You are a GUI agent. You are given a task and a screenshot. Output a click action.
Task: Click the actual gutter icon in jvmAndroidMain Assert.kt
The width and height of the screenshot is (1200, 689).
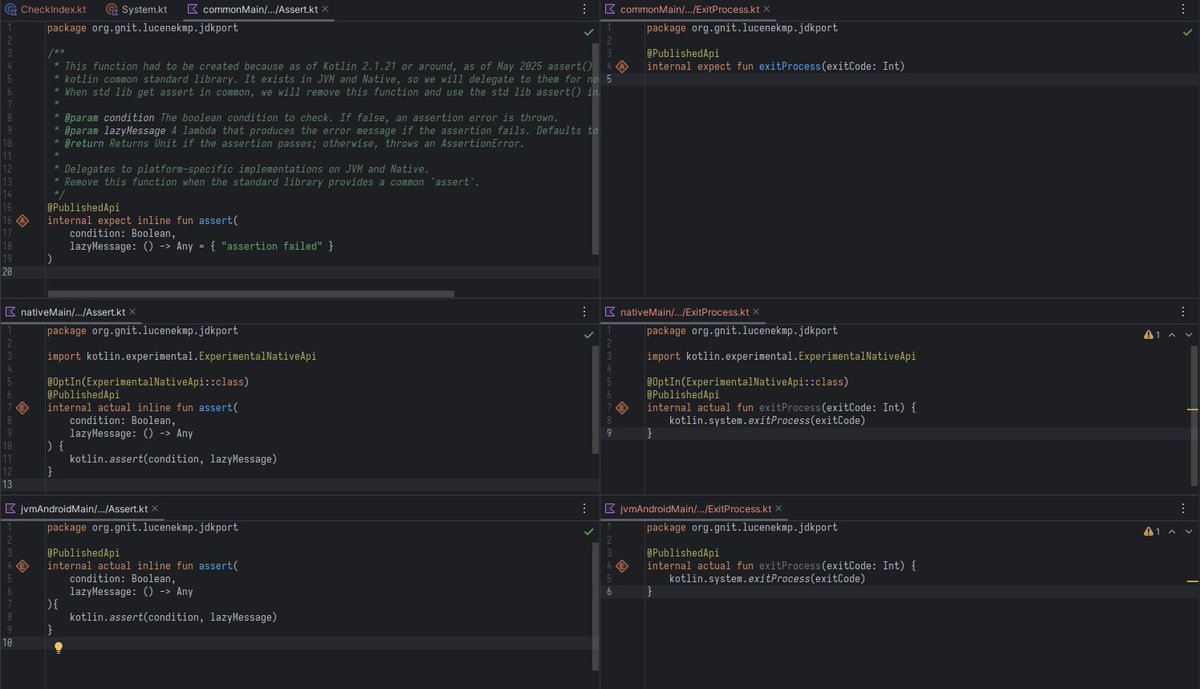coord(22,566)
